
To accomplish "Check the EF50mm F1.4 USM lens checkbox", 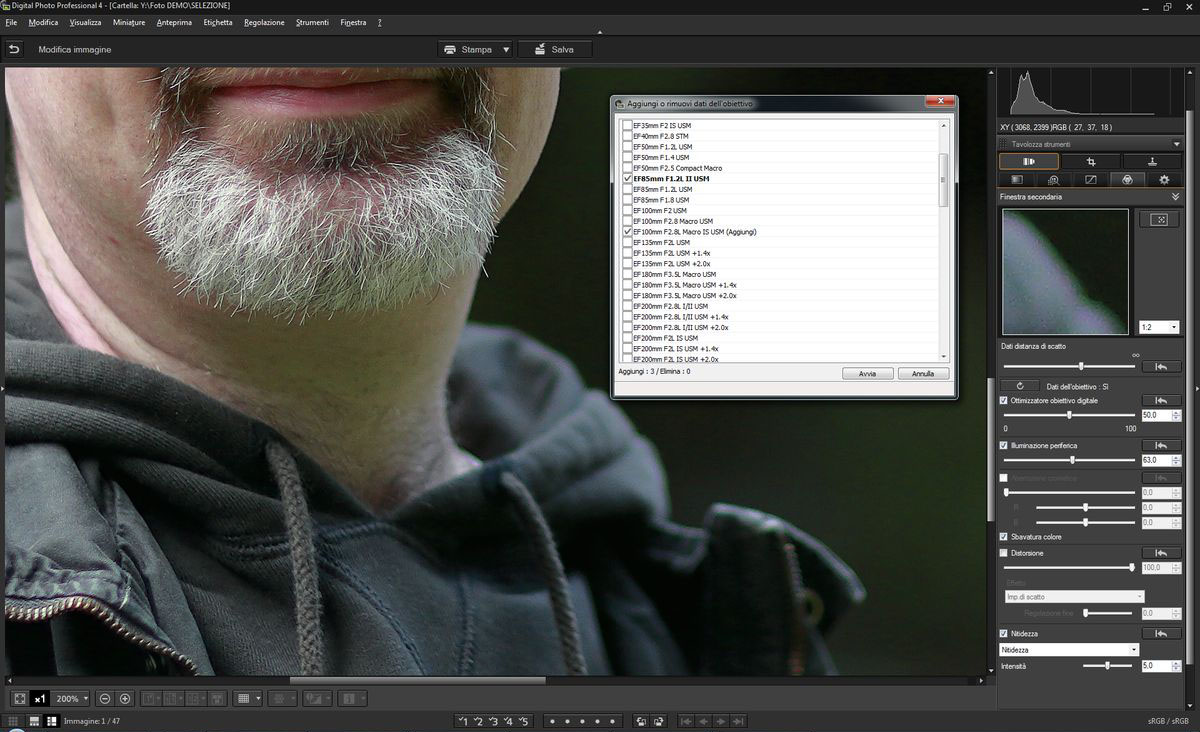I will [x=627, y=158].
